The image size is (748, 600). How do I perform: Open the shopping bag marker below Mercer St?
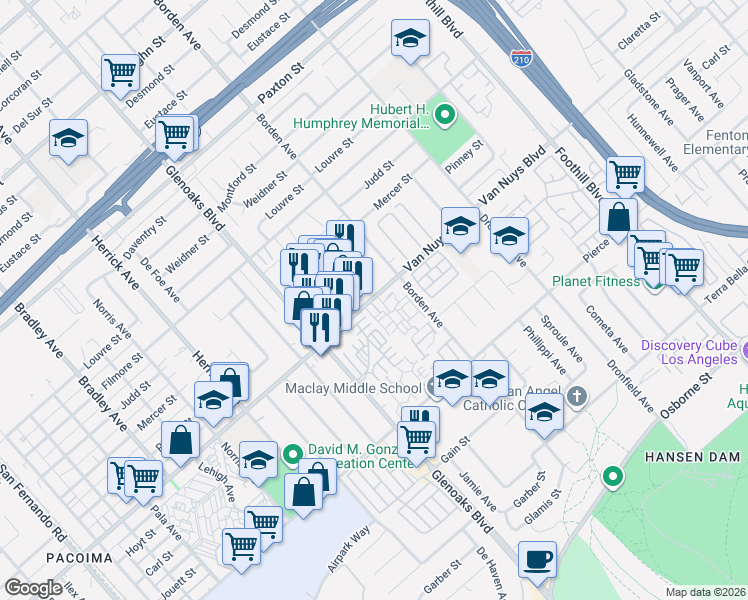point(180,441)
